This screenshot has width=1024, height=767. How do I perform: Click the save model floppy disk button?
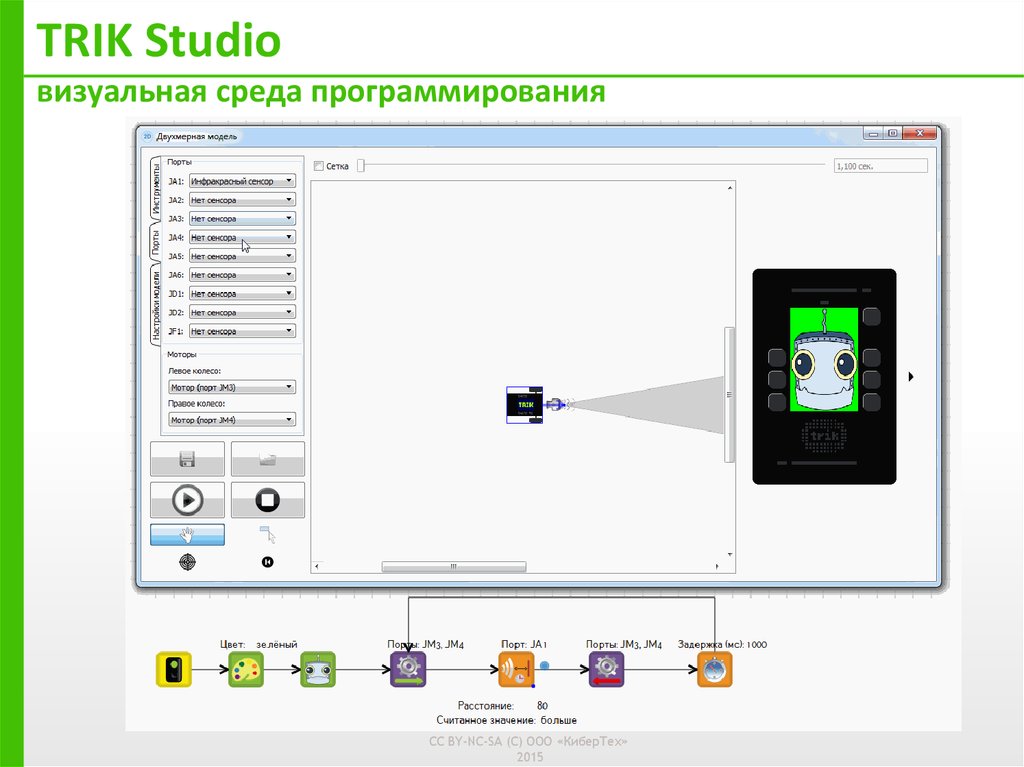pos(187,459)
